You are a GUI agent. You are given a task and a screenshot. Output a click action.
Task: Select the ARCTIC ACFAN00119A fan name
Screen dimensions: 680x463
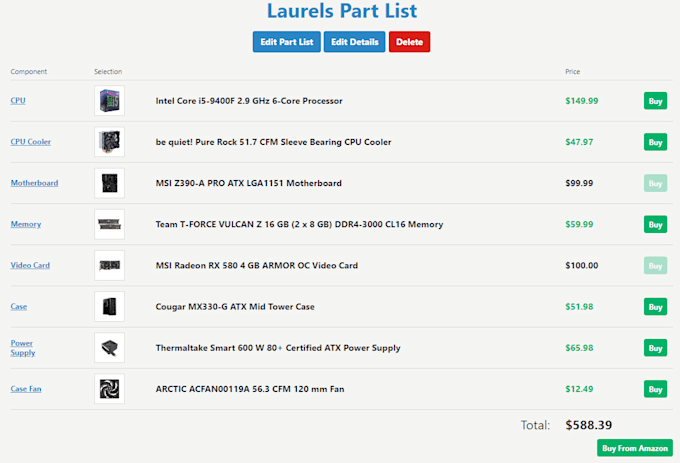click(x=250, y=389)
